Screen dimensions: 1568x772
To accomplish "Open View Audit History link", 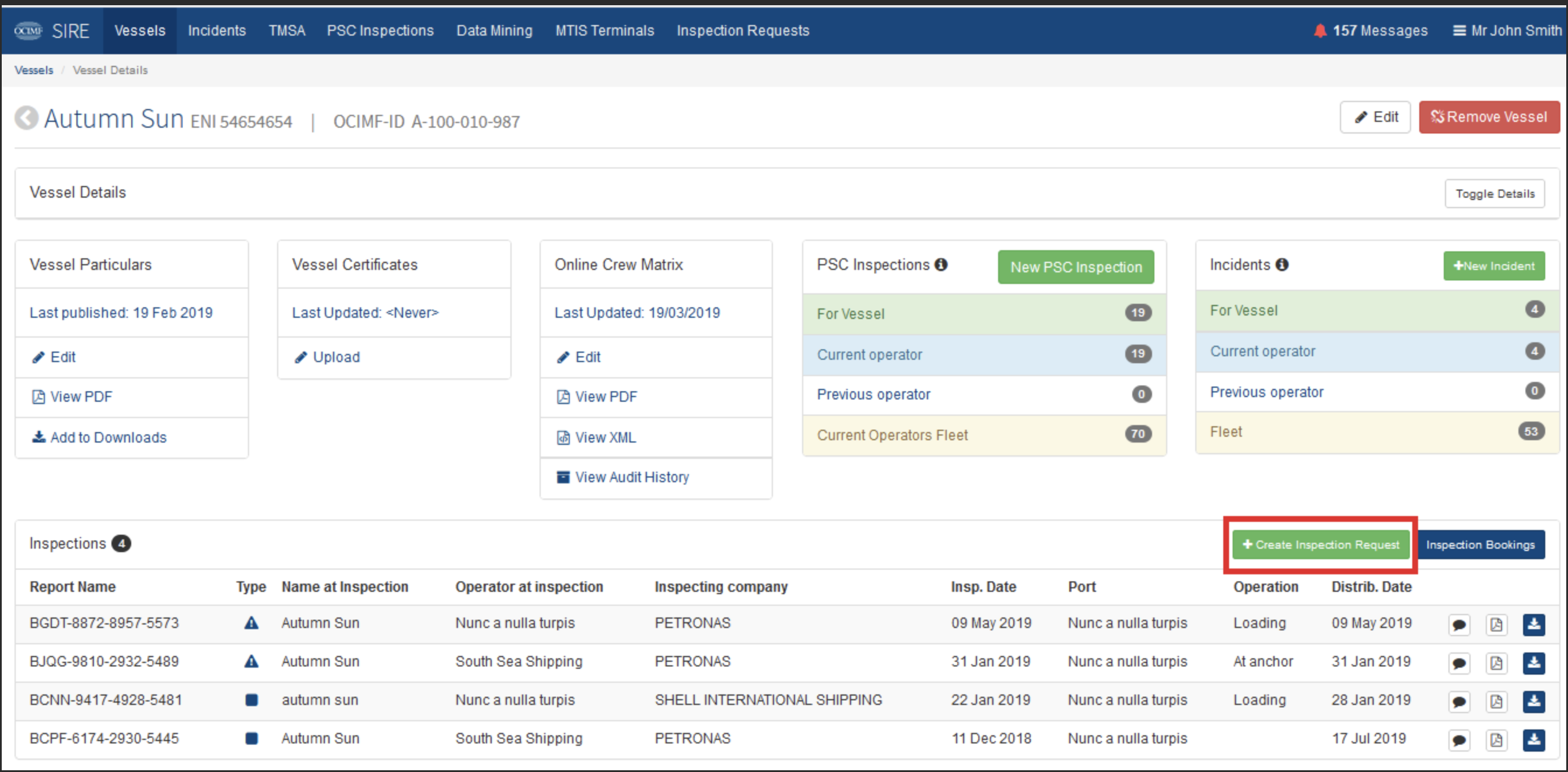I will click(631, 477).
